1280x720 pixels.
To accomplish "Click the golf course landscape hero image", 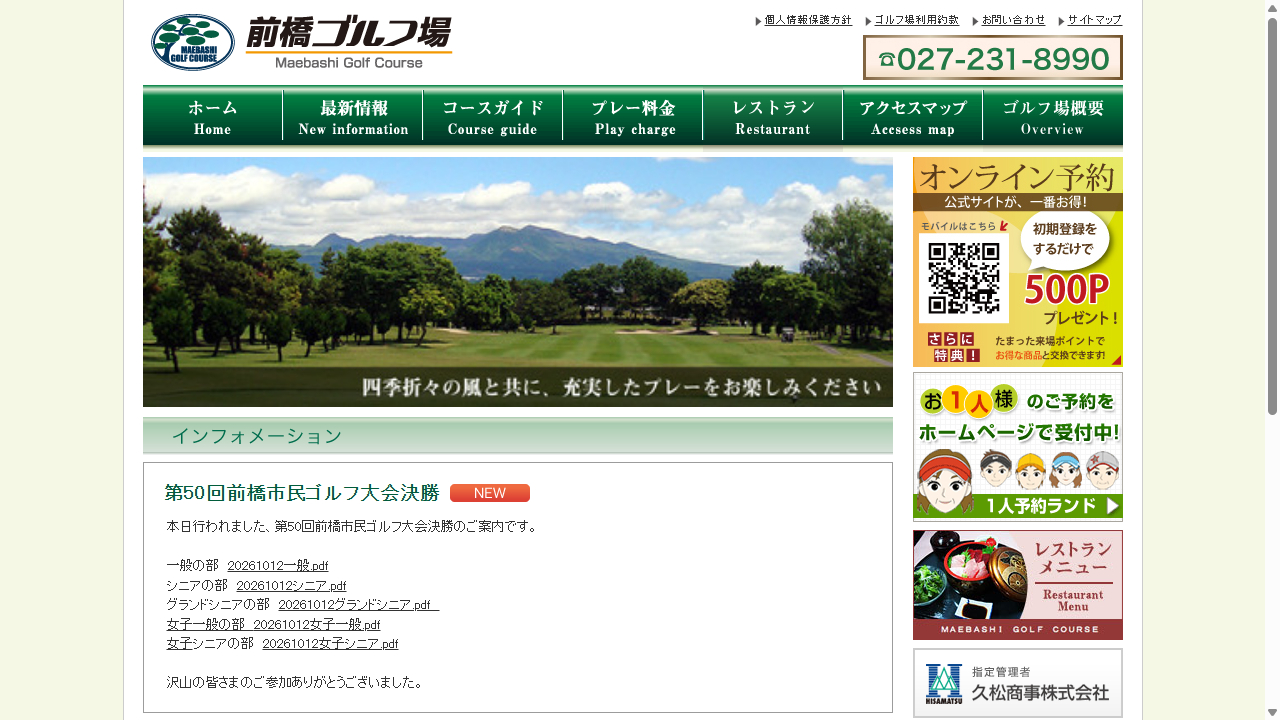I will [x=518, y=282].
